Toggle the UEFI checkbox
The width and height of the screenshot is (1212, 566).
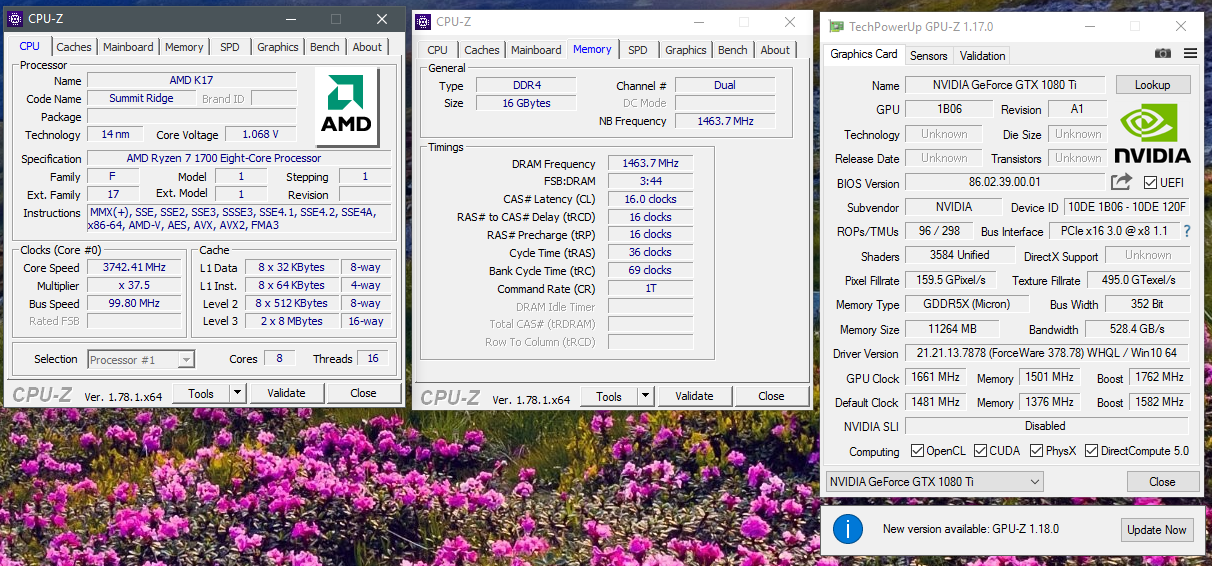click(1150, 183)
